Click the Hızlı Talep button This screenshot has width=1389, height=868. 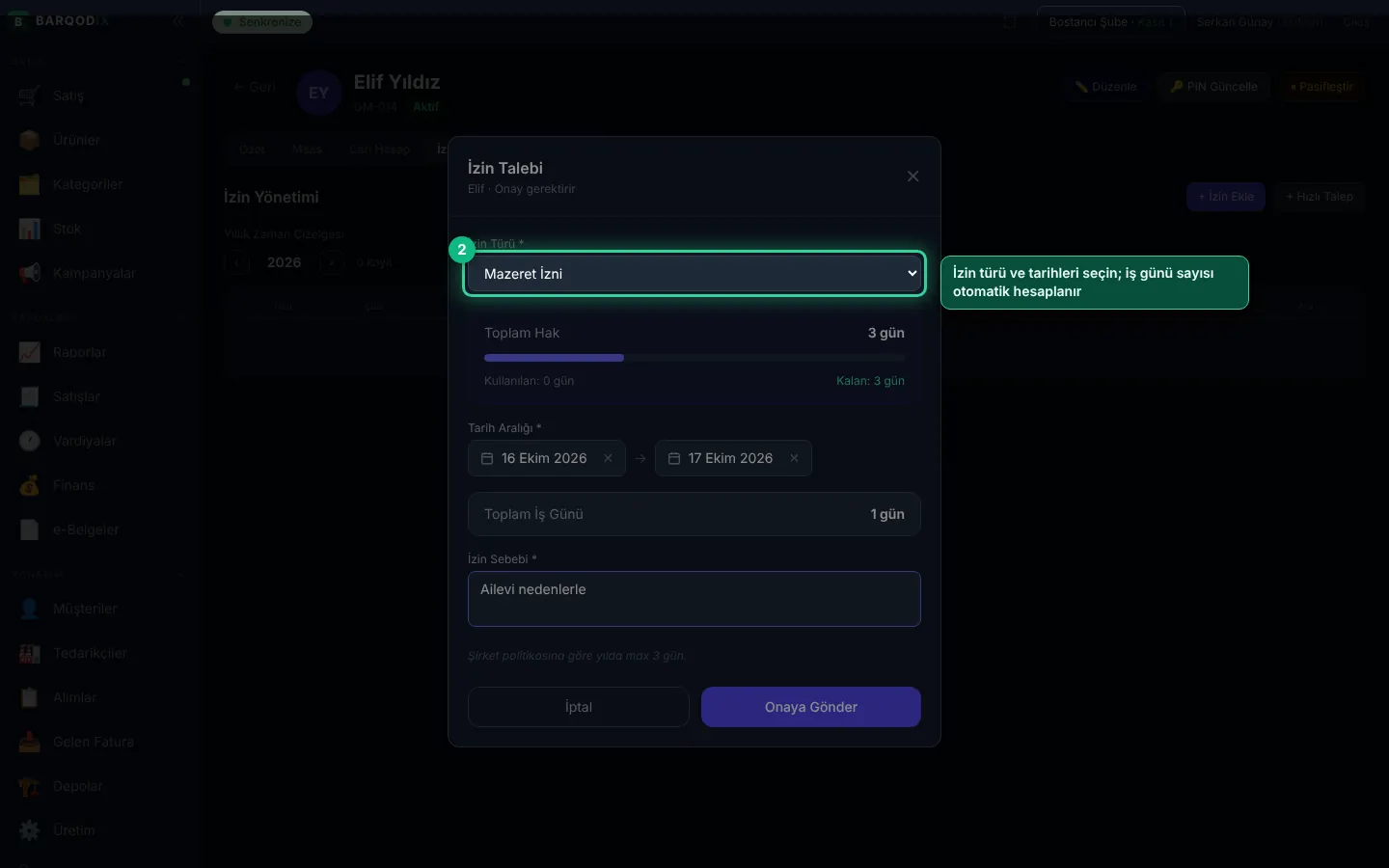point(1320,197)
